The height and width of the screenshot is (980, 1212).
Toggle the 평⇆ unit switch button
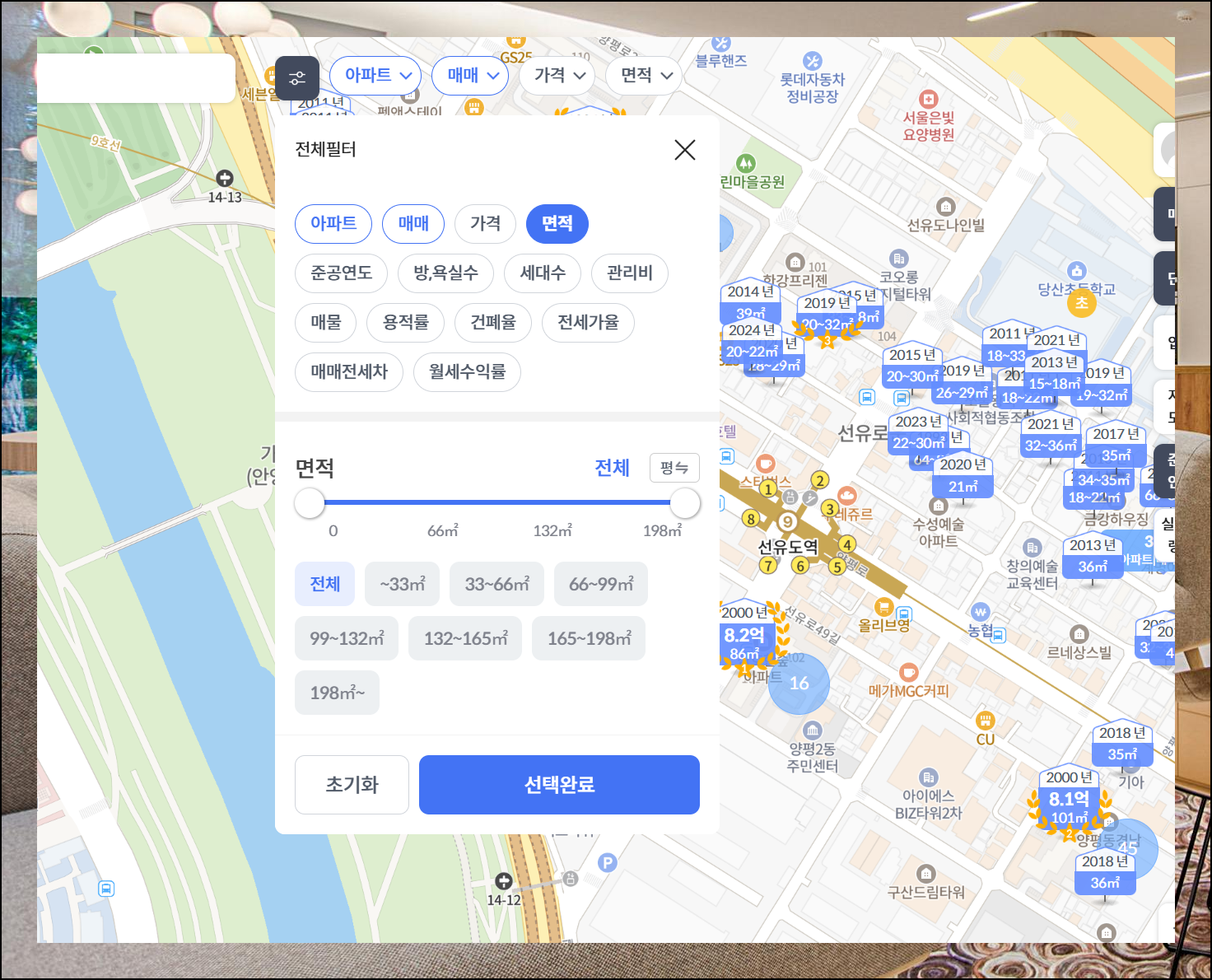(674, 468)
